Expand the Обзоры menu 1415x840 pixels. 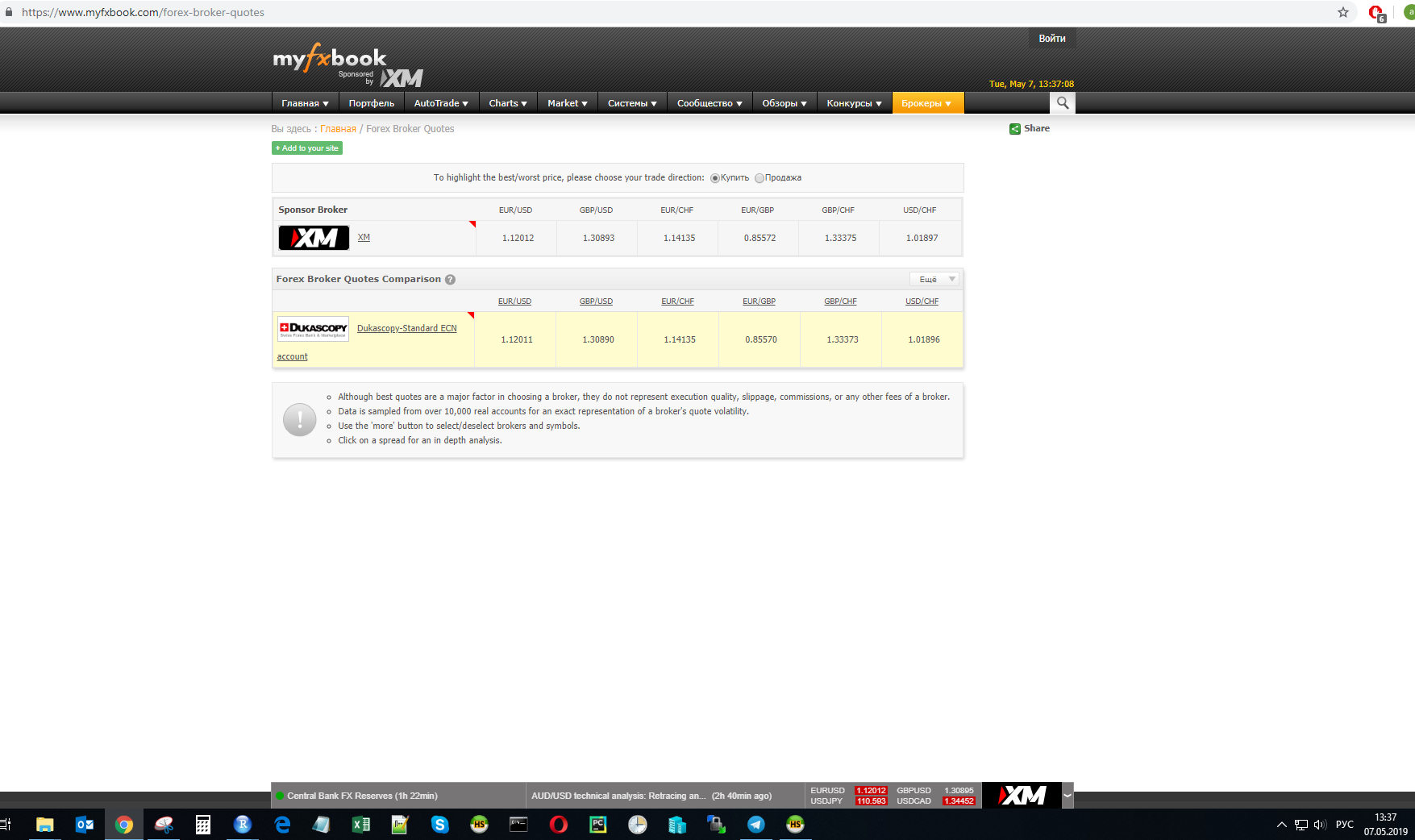click(x=784, y=103)
